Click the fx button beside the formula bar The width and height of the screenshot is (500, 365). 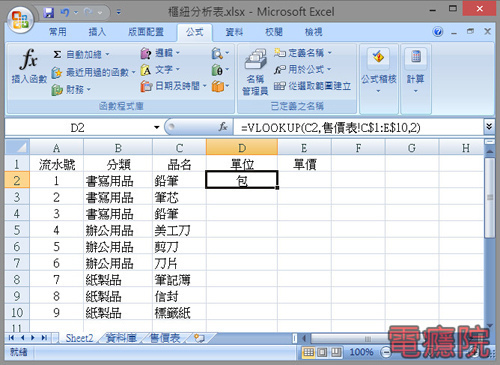[x=223, y=127]
